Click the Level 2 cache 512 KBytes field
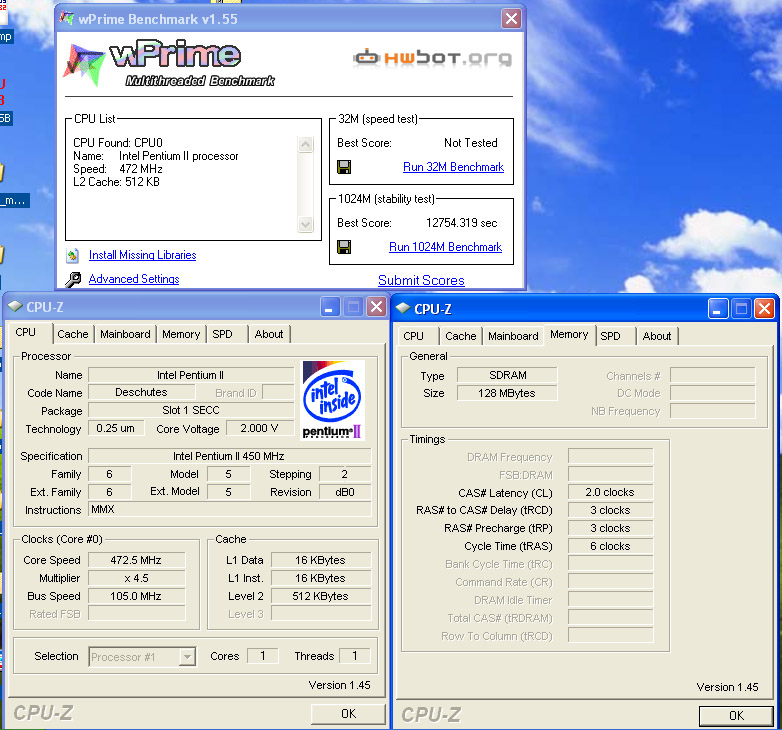 [321, 596]
